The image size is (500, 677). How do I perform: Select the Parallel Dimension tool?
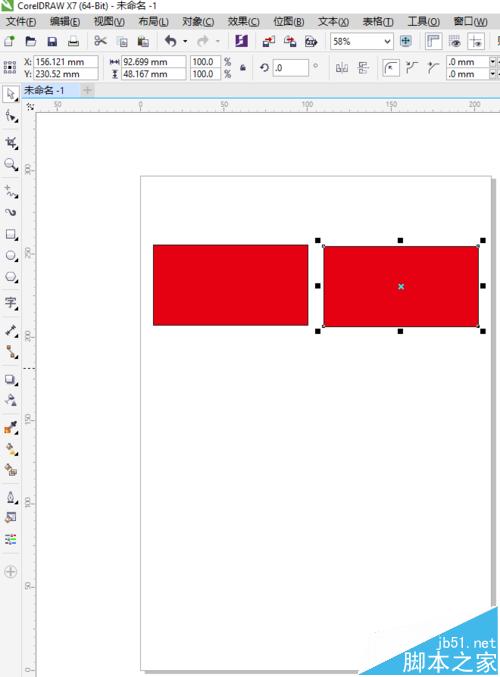11,331
